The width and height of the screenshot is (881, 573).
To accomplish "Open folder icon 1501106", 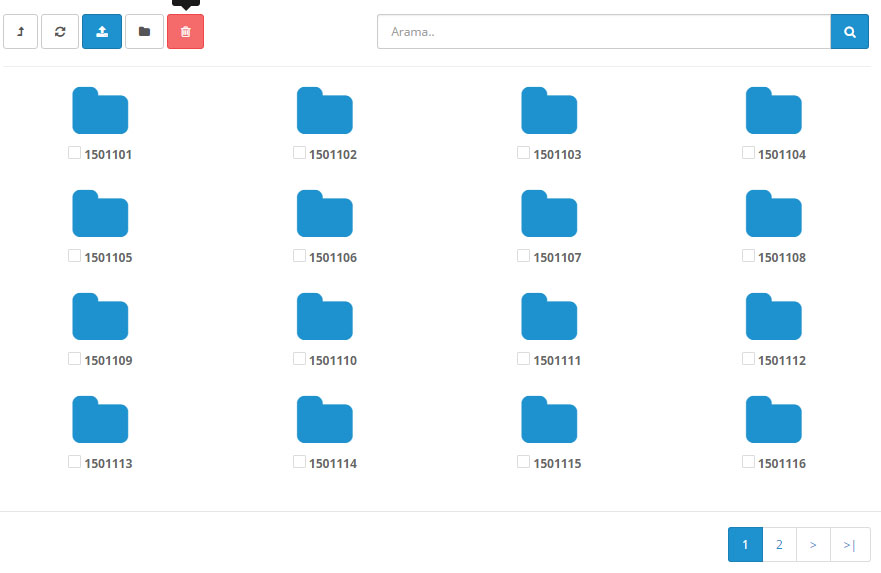I will pyautogui.click(x=325, y=213).
